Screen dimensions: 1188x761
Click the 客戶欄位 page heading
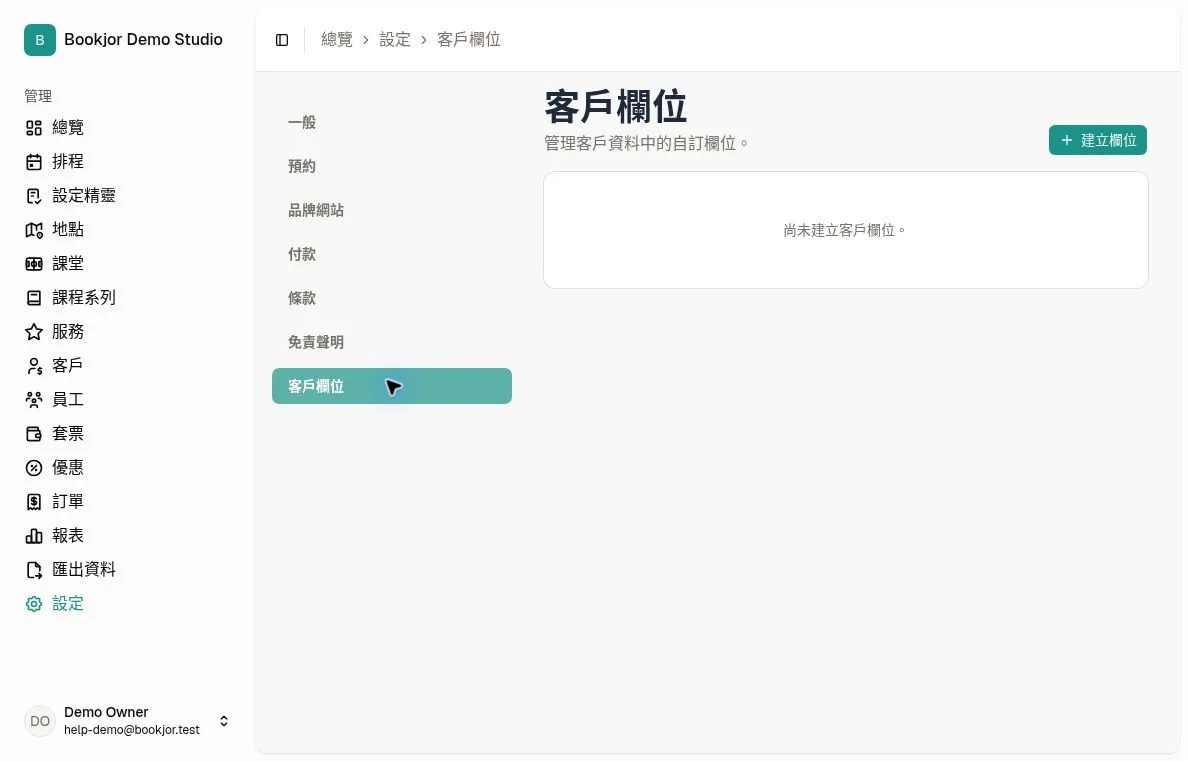616,106
